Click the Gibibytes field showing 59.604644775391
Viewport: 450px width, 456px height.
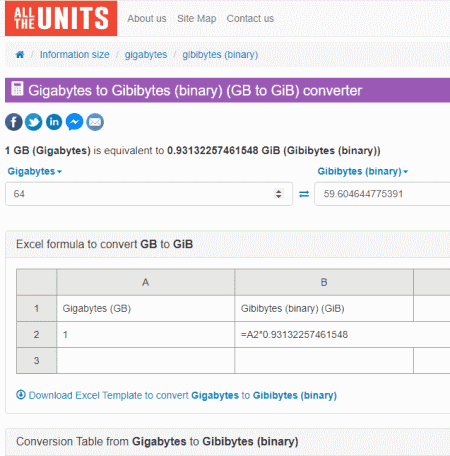coord(382,194)
